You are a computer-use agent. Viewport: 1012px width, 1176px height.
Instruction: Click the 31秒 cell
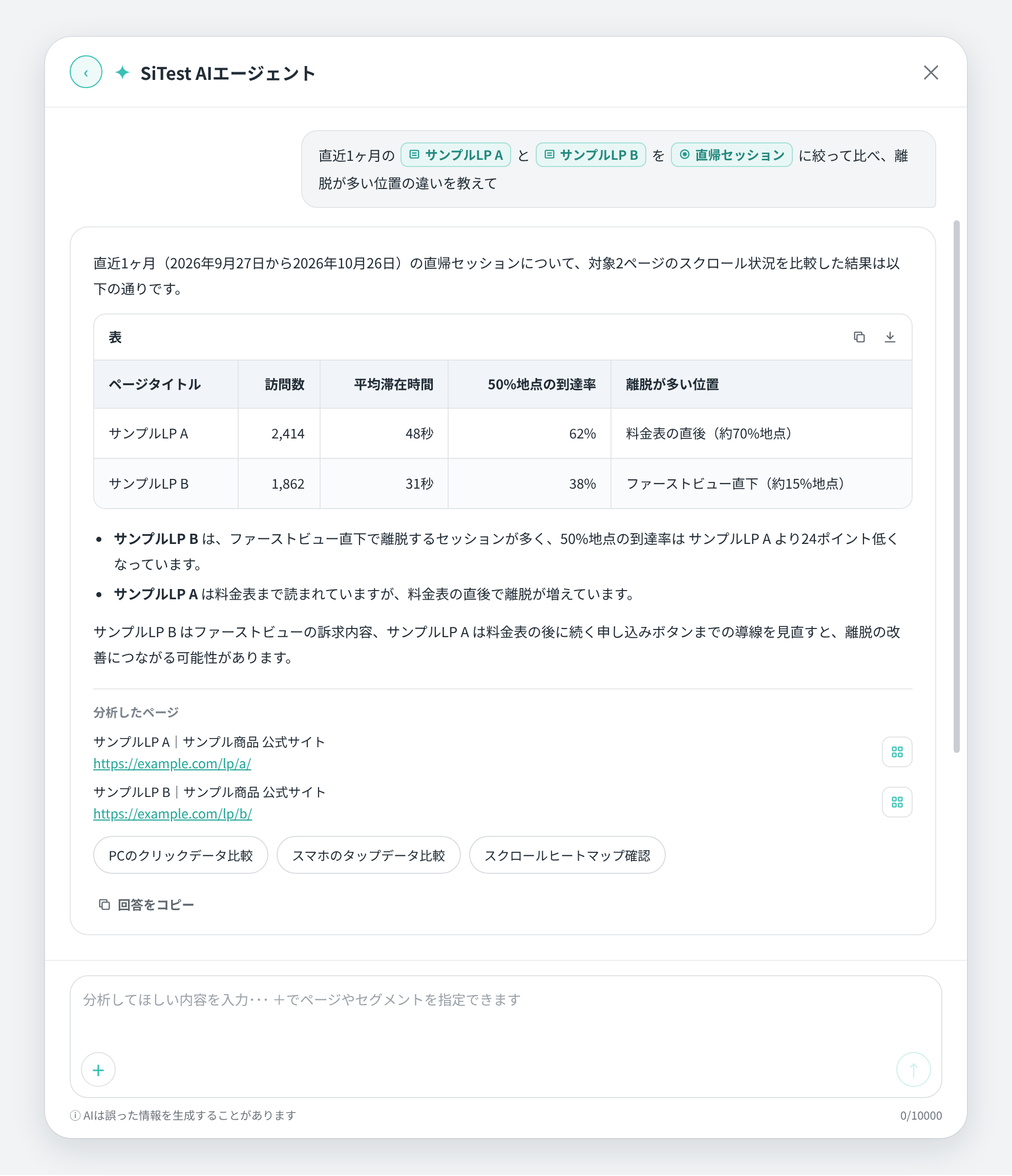click(384, 484)
